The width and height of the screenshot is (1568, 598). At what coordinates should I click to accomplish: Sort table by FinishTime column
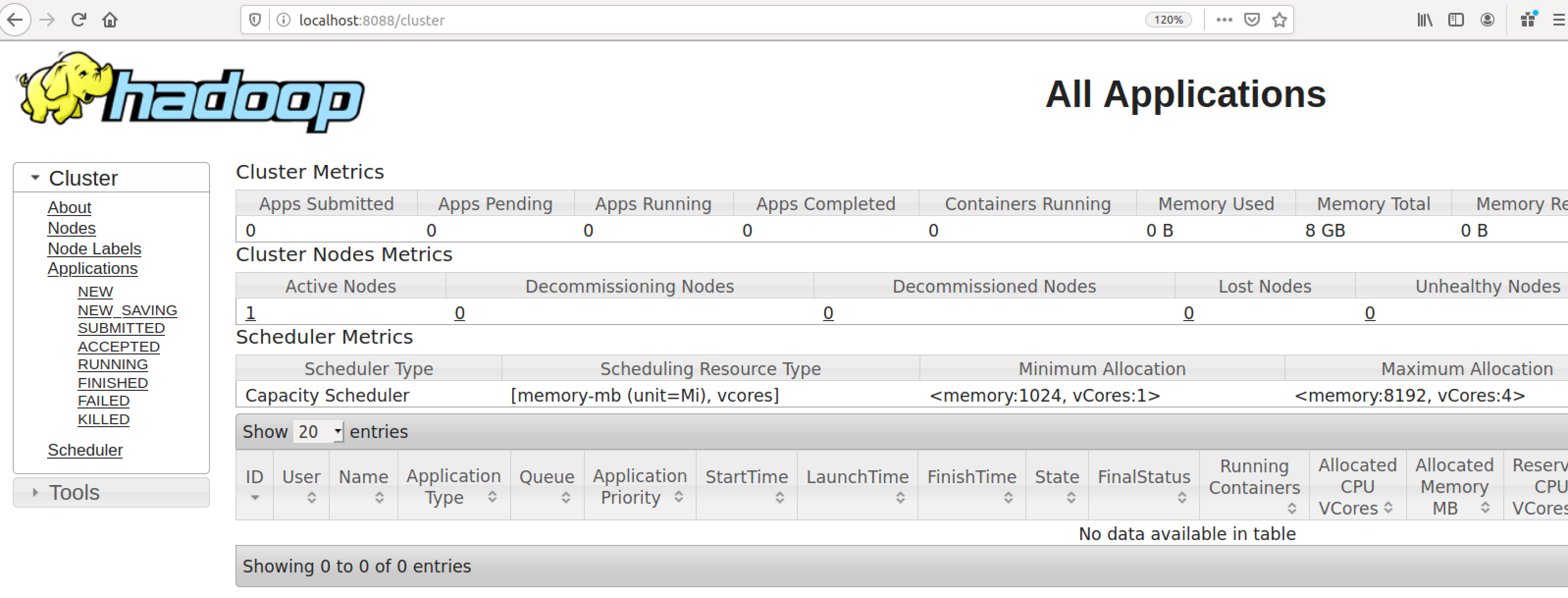971,486
